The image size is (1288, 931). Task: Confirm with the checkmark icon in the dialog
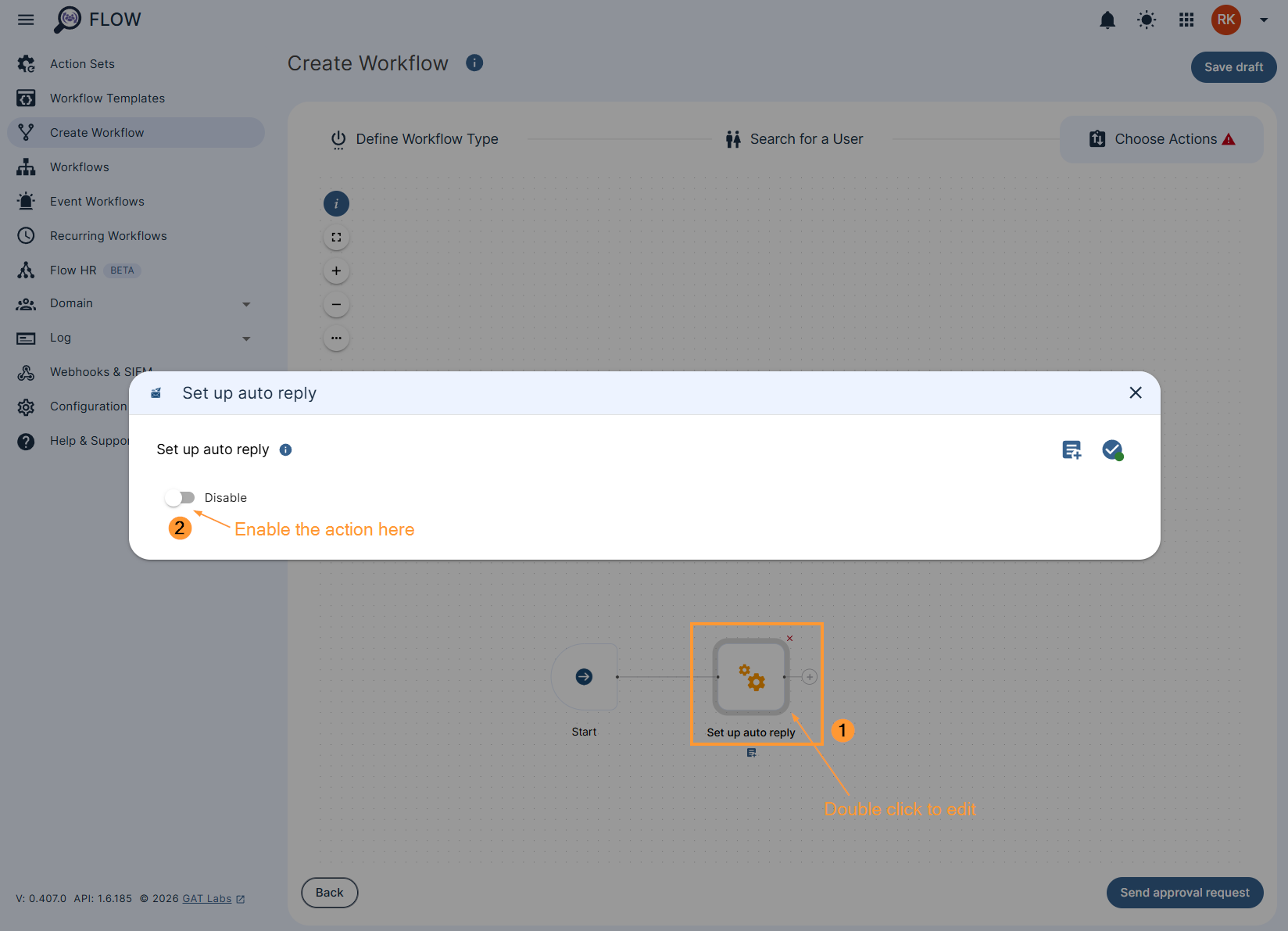point(1112,449)
